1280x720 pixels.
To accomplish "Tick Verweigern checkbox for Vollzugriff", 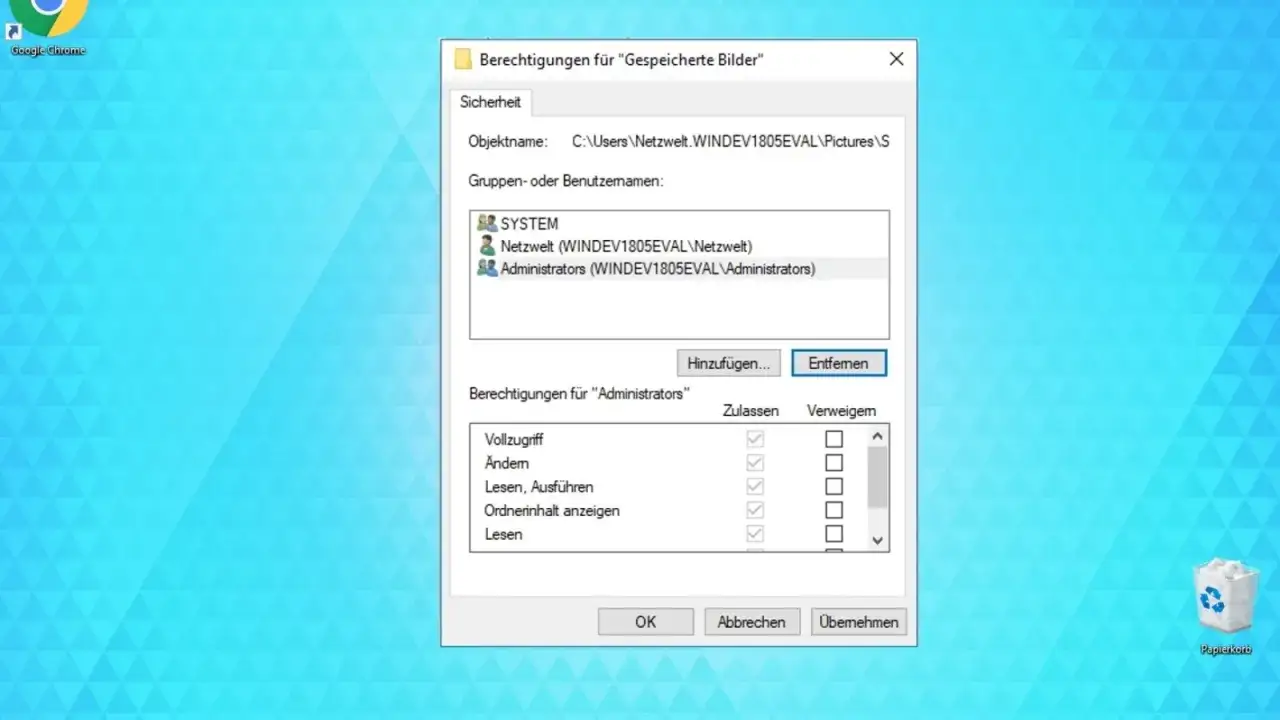I will (x=834, y=439).
